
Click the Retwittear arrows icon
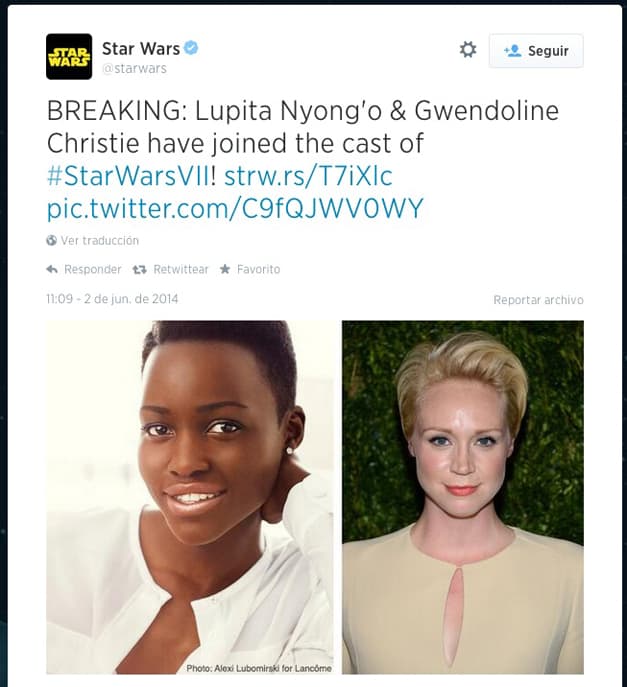[x=139, y=269]
